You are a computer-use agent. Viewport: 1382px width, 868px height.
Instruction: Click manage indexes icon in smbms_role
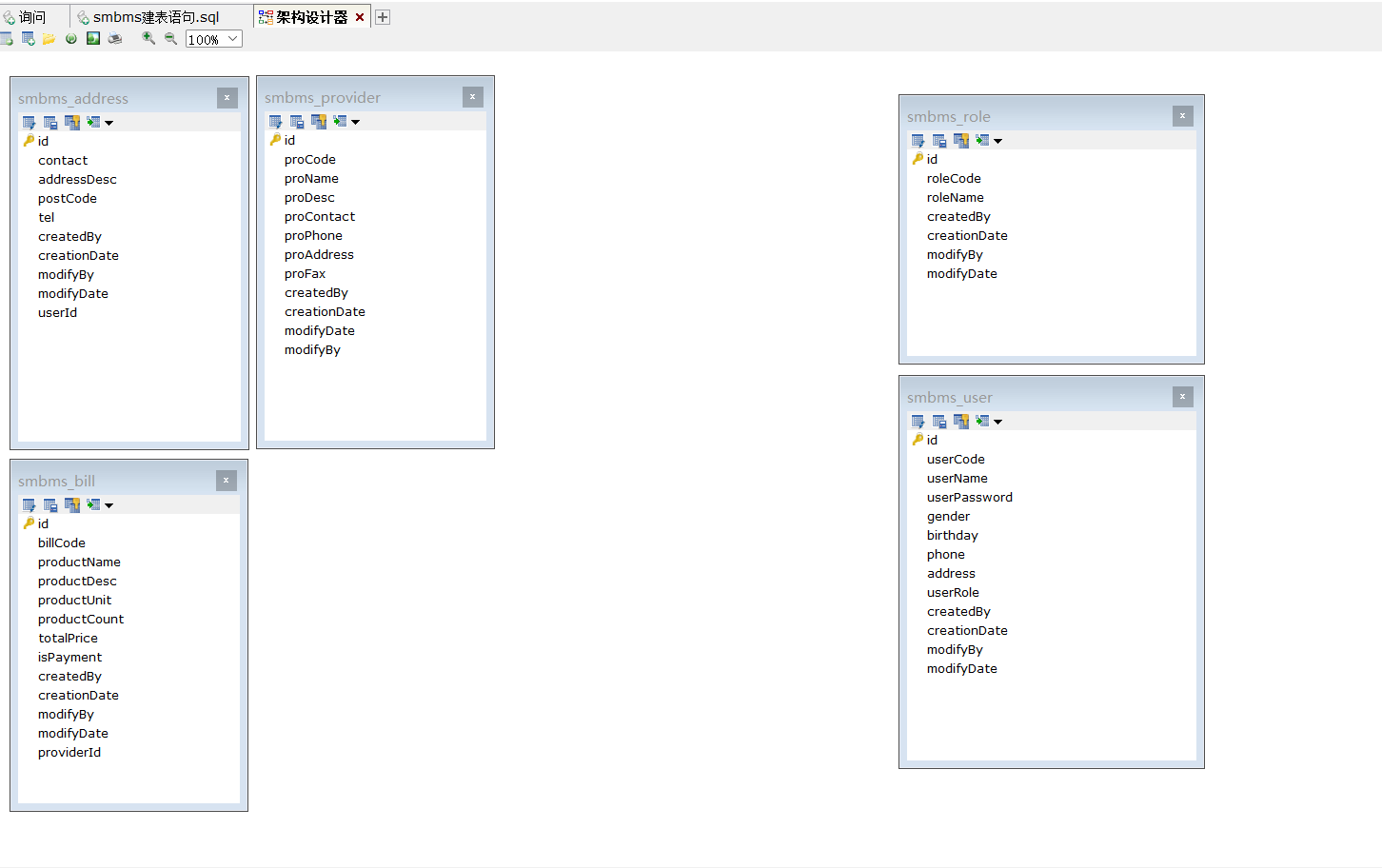point(939,140)
